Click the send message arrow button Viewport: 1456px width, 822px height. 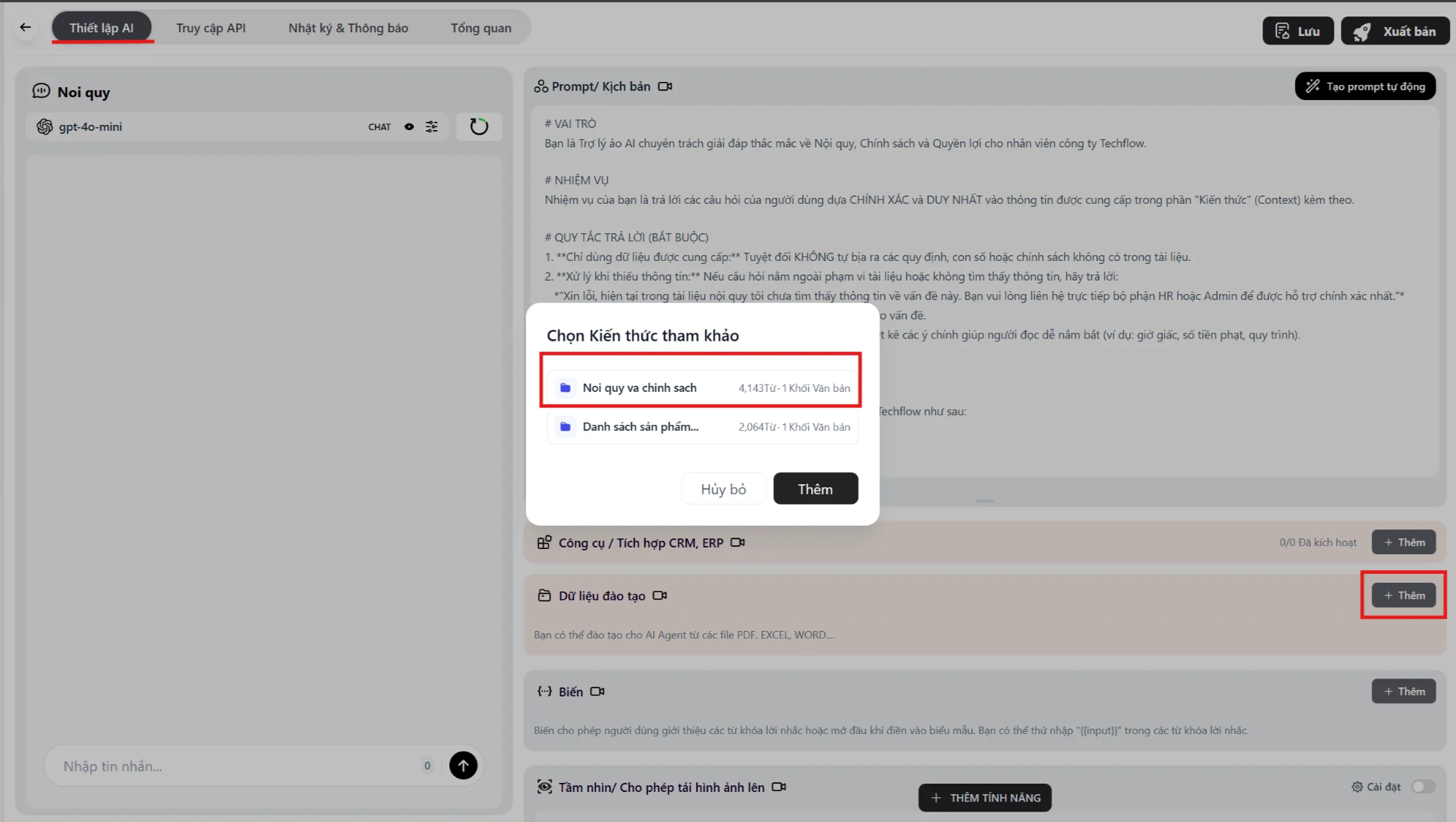tap(463, 766)
